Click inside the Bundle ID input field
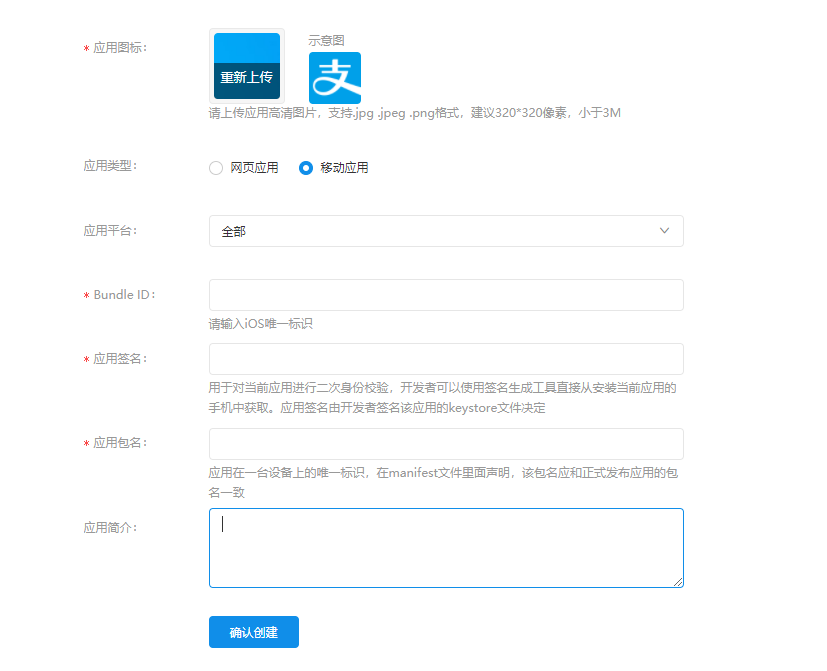The height and width of the screenshot is (671, 827). pos(445,294)
